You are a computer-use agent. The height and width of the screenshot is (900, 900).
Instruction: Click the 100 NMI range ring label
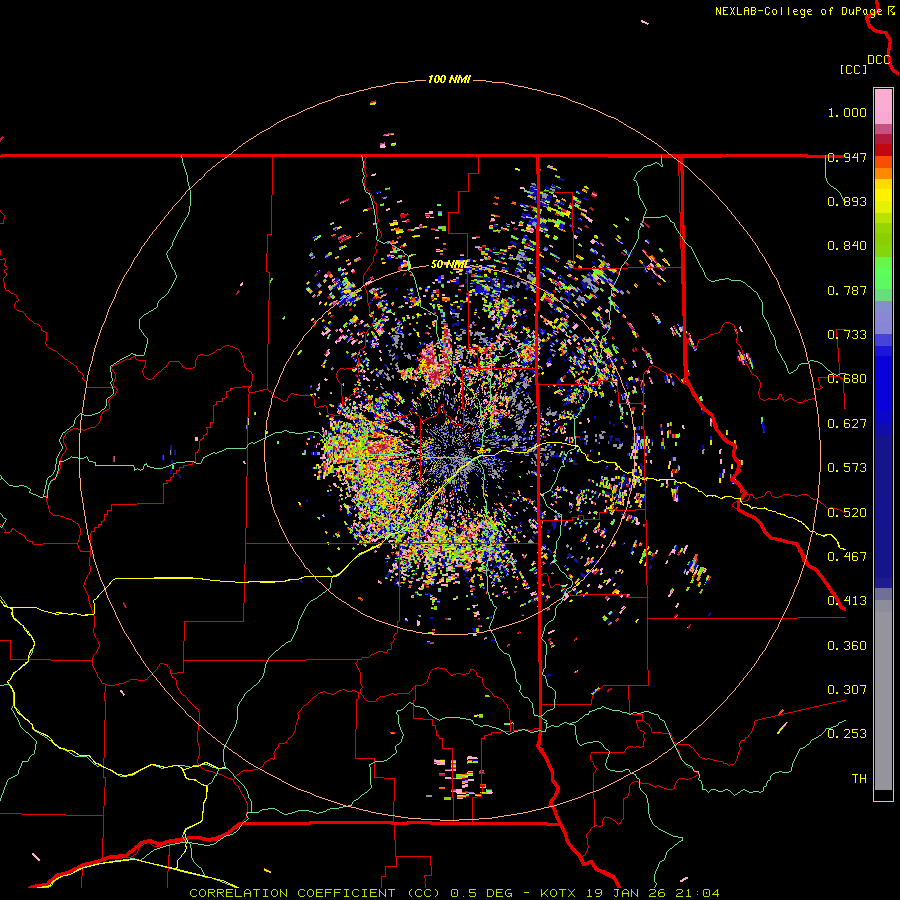coord(449,79)
